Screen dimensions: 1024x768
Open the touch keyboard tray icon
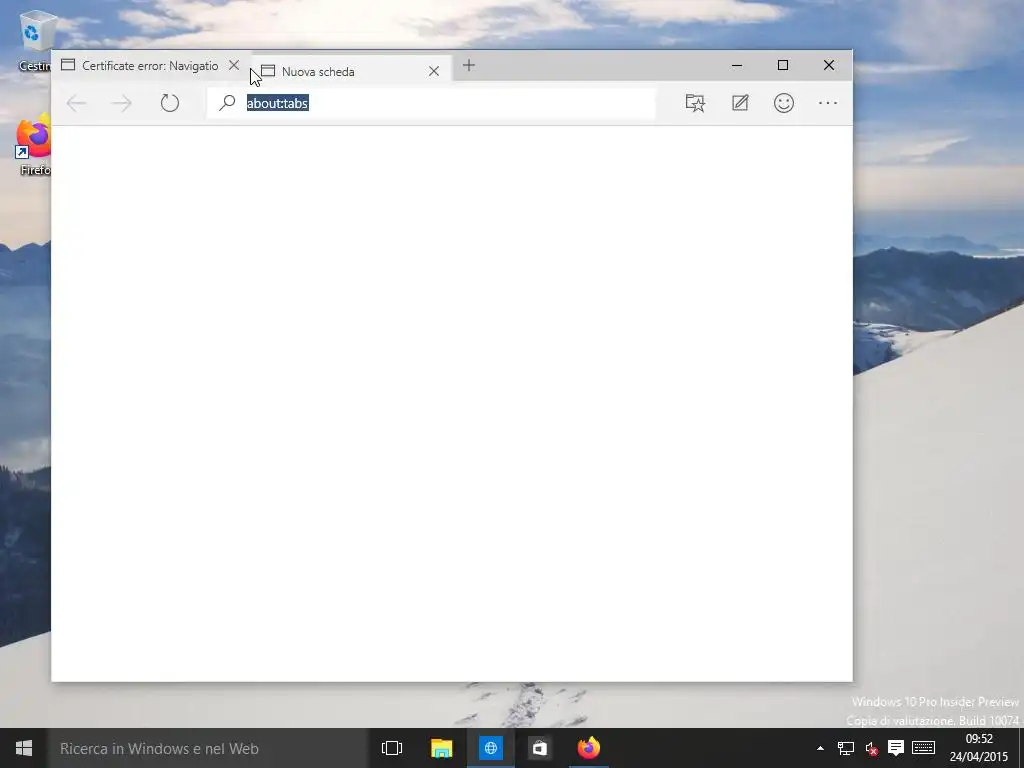pyautogui.click(x=923, y=748)
